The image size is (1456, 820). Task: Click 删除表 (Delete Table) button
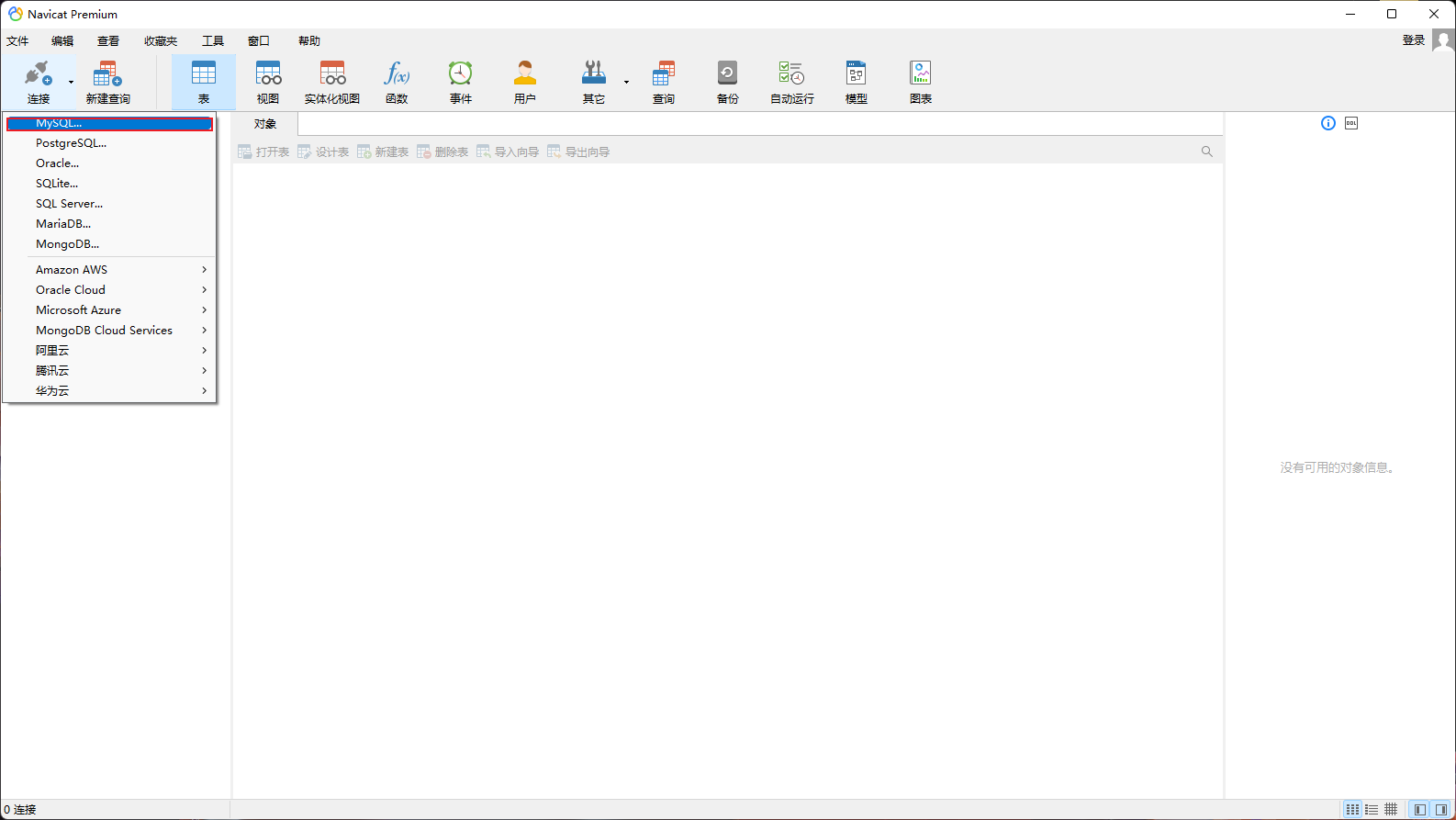pyautogui.click(x=442, y=152)
